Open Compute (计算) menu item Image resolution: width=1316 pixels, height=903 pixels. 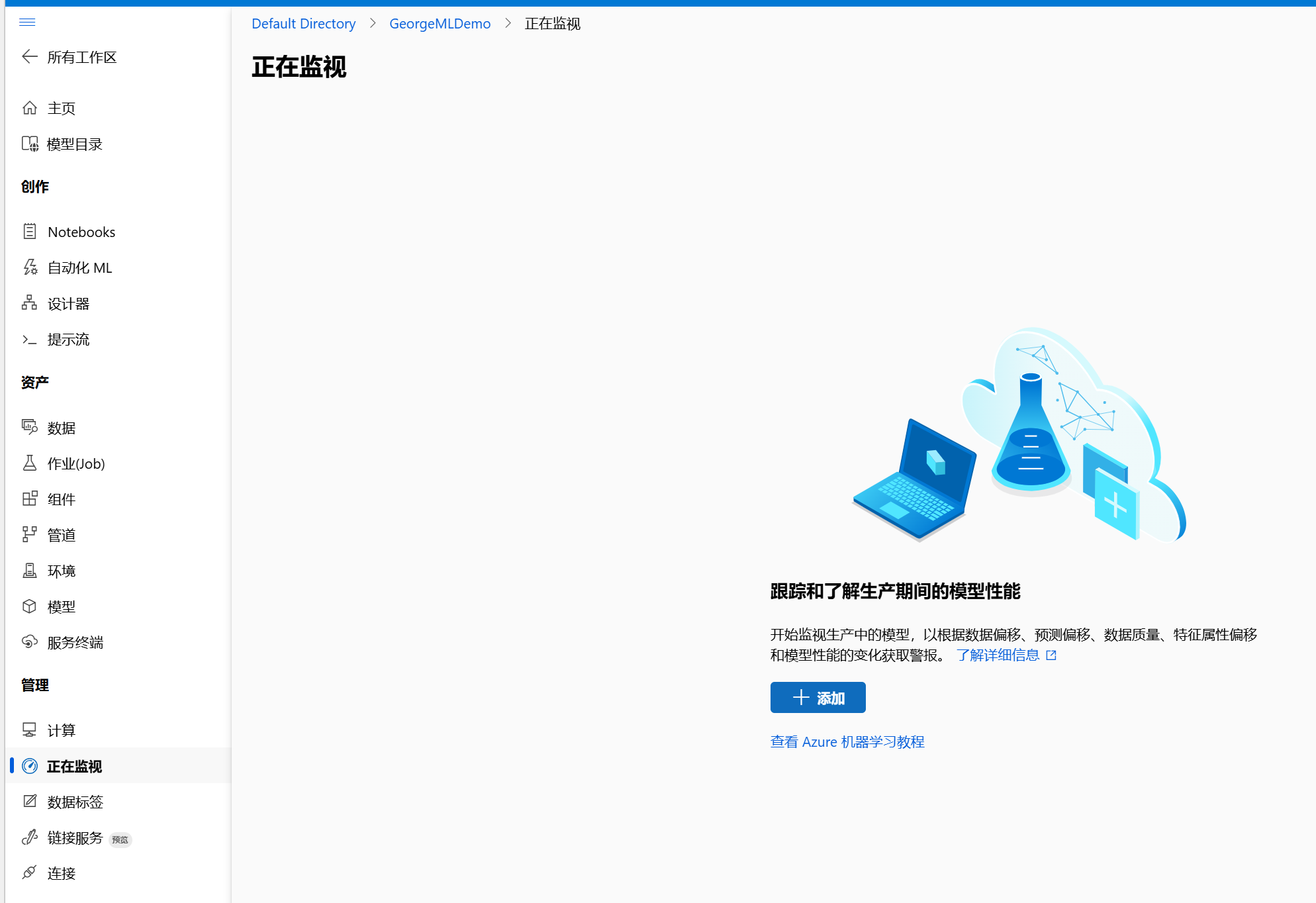(61, 730)
